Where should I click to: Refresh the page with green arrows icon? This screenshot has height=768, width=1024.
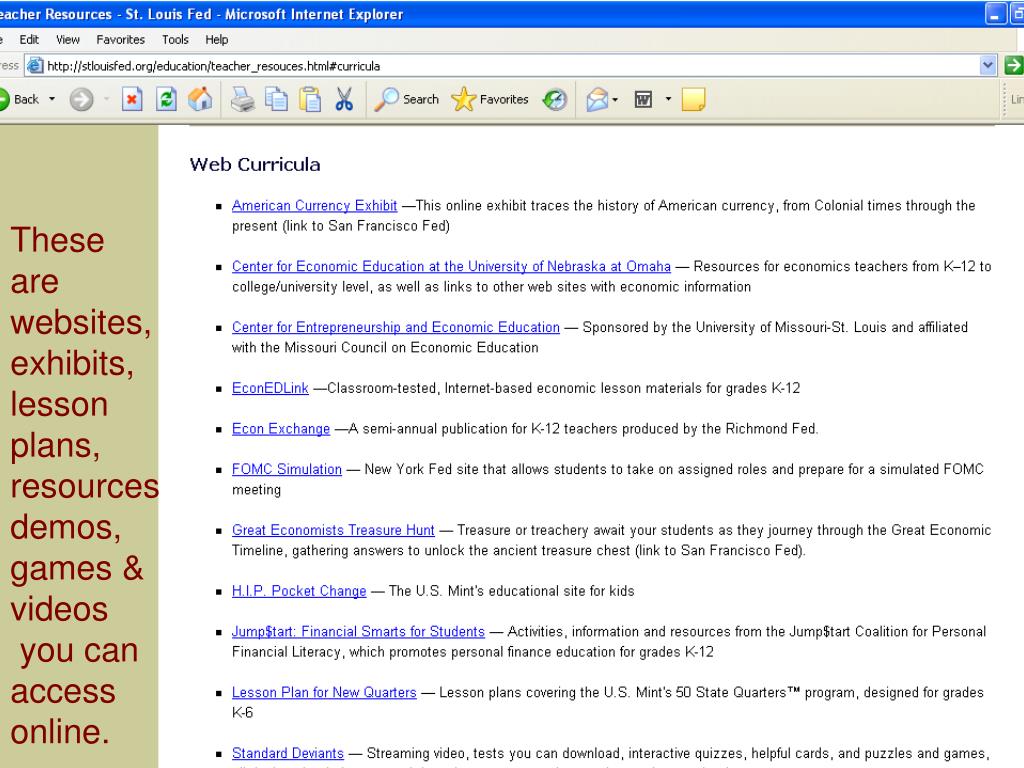coord(166,99)
